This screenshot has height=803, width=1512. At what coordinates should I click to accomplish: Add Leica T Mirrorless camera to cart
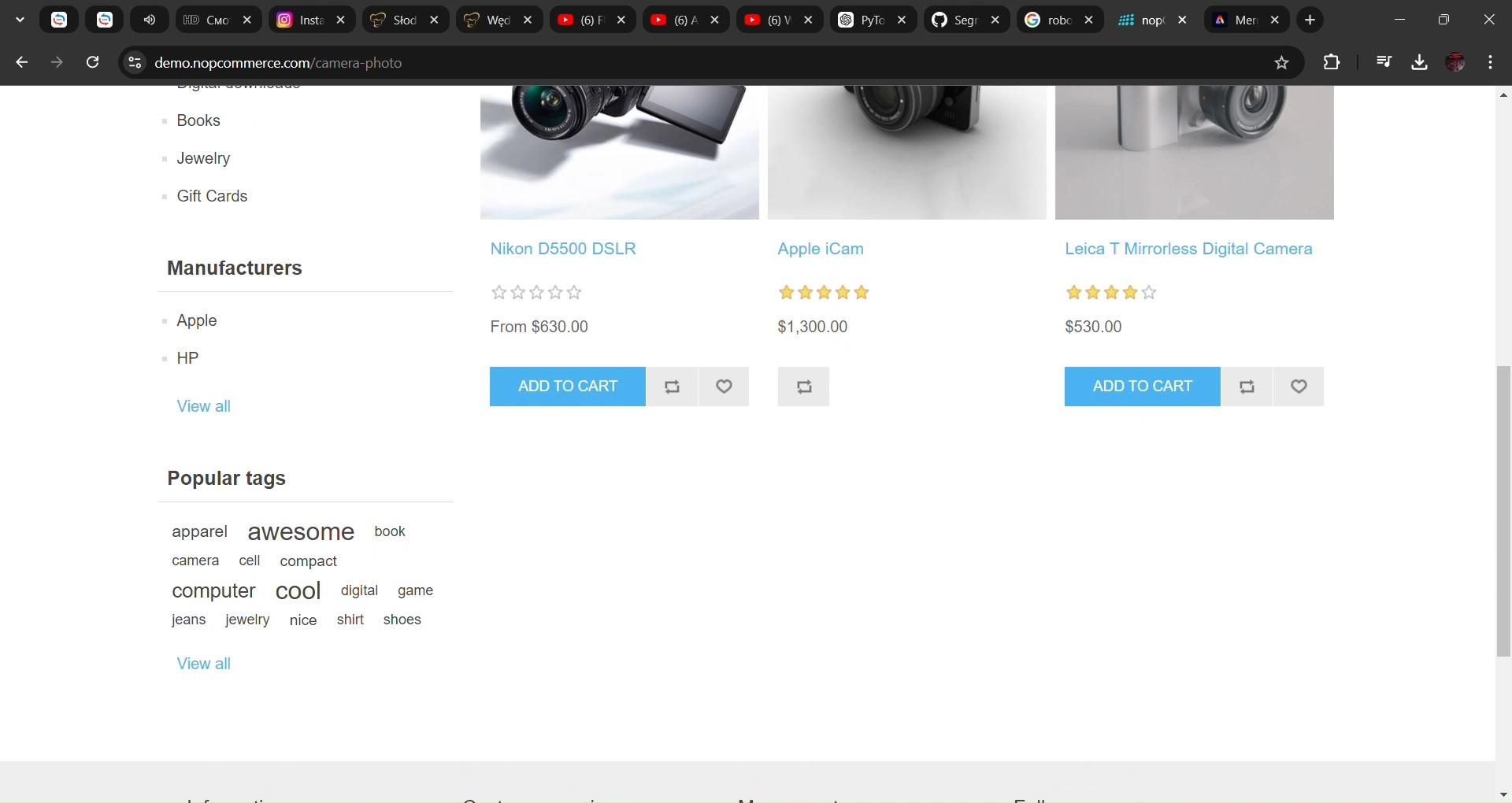[1143, 387]
